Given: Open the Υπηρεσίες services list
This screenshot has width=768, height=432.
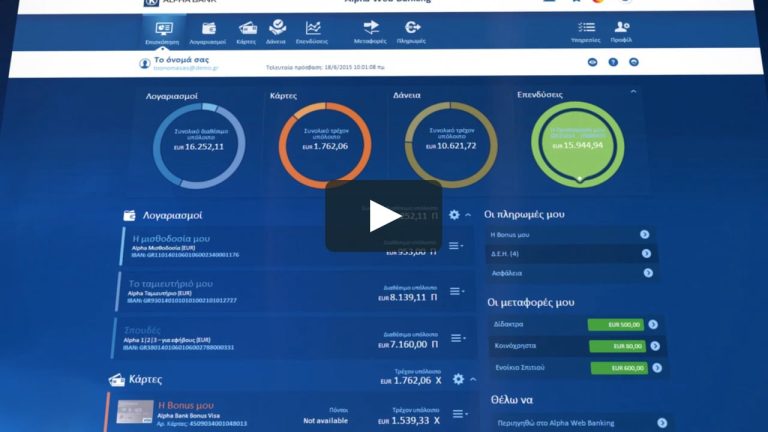Looking at the screenshot, I should [x=586, y=32].
